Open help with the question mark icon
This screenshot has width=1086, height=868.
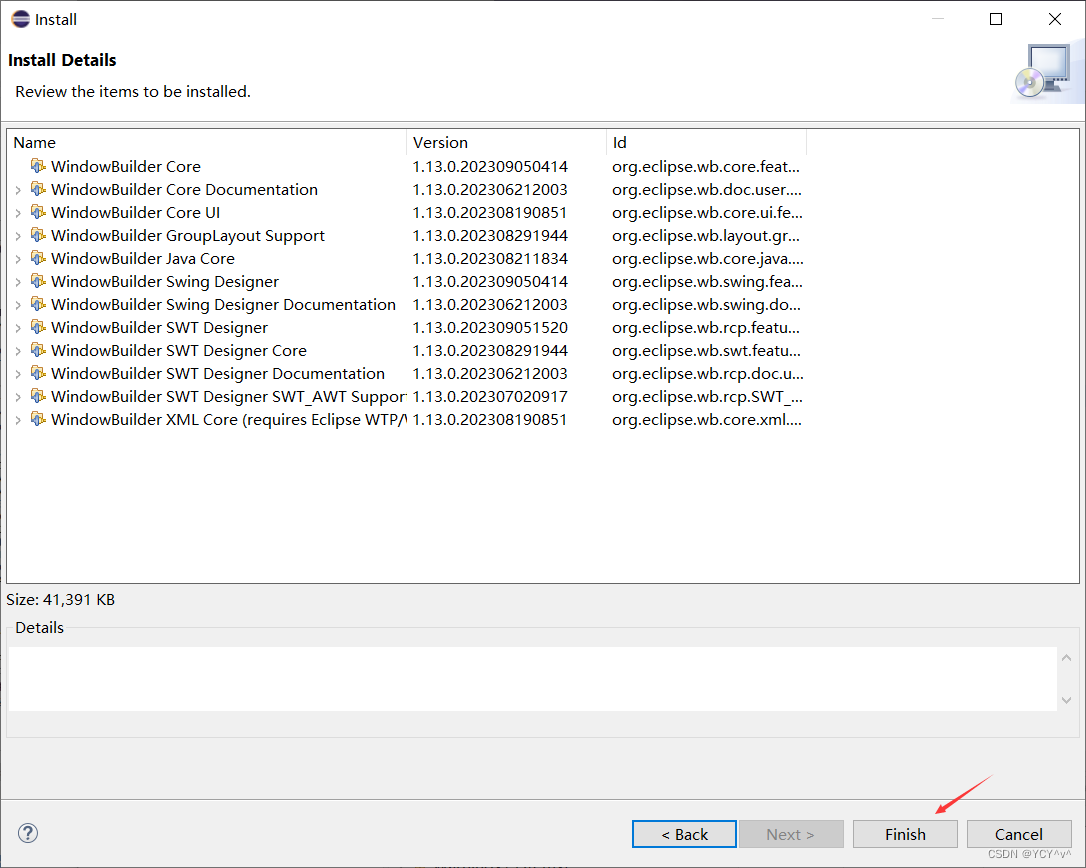[x=28, y=833]
